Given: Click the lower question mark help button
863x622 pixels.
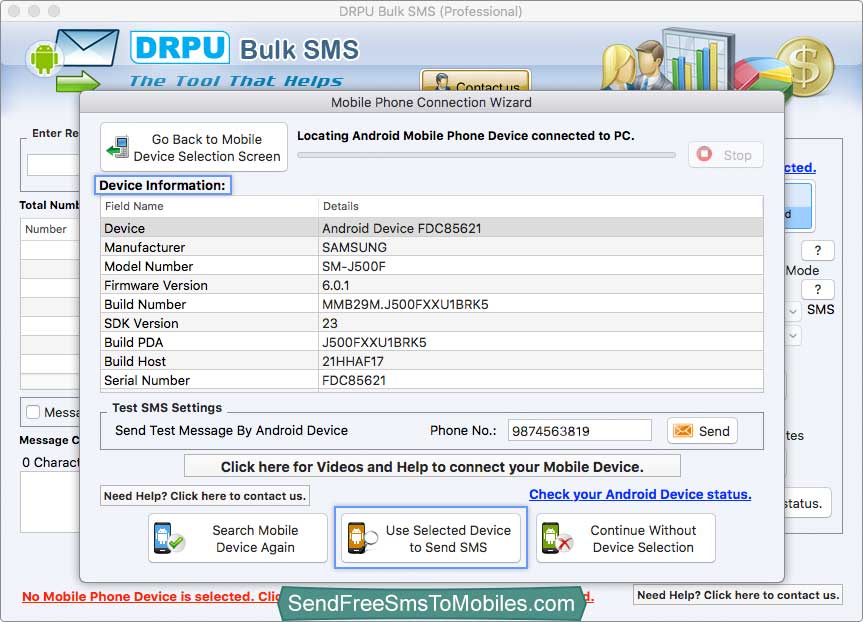Looking at the screenshot, I should tap(818, 290).
